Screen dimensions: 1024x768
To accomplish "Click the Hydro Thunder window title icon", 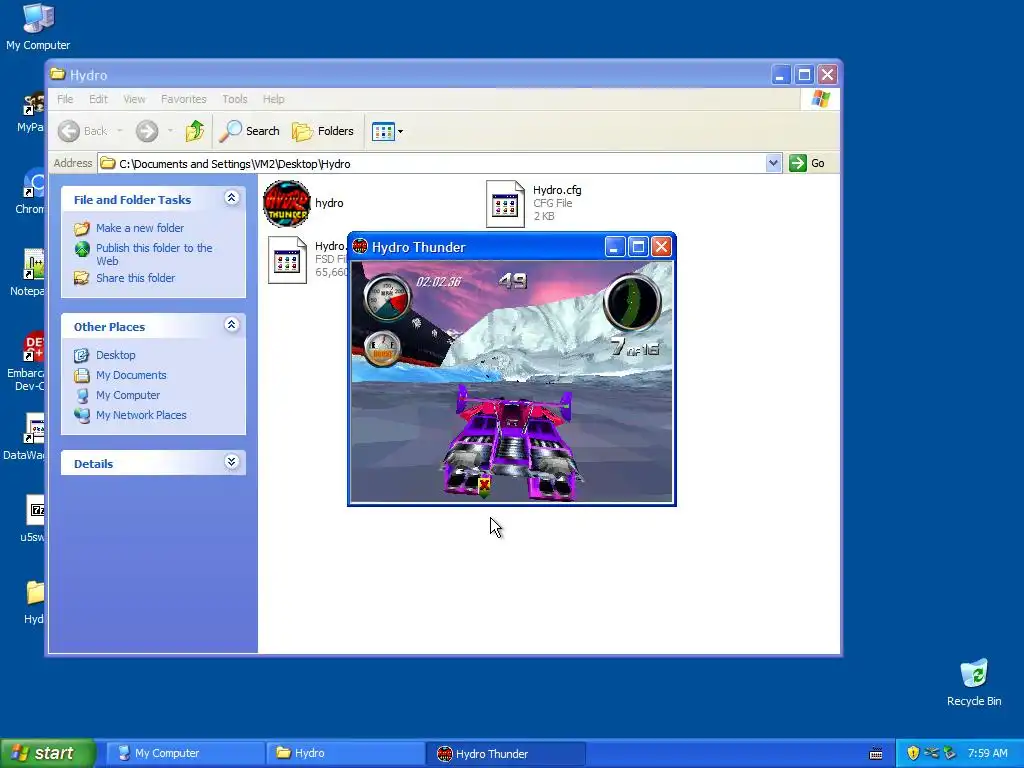I will [360, 246].
